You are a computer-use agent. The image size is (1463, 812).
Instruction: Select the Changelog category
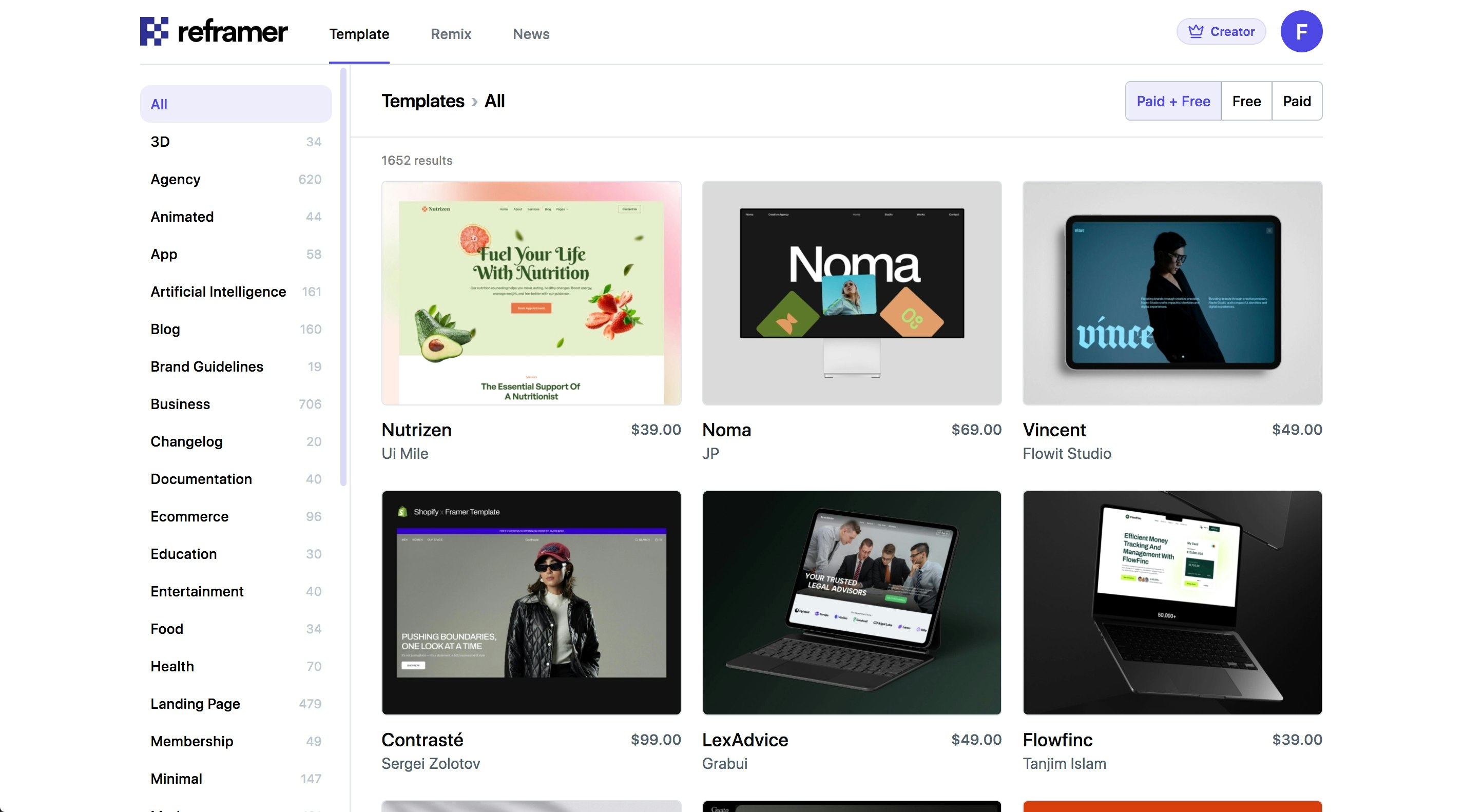coord(236,441)
